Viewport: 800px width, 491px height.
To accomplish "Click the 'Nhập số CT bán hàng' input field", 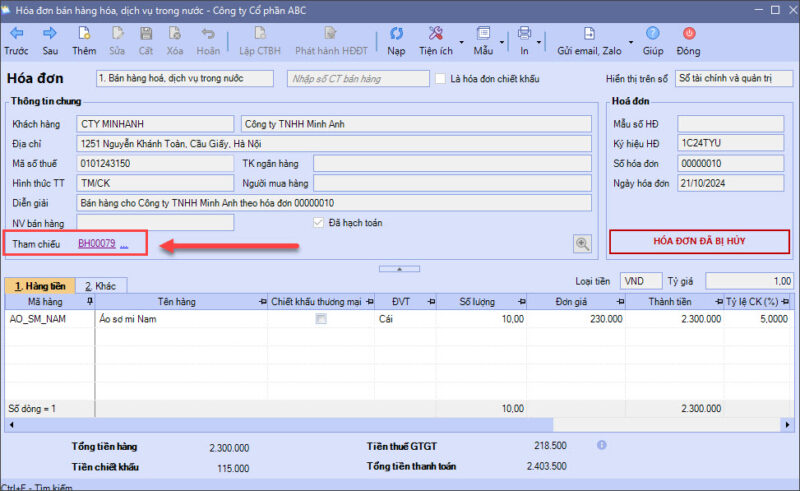I will click(357, 79).
